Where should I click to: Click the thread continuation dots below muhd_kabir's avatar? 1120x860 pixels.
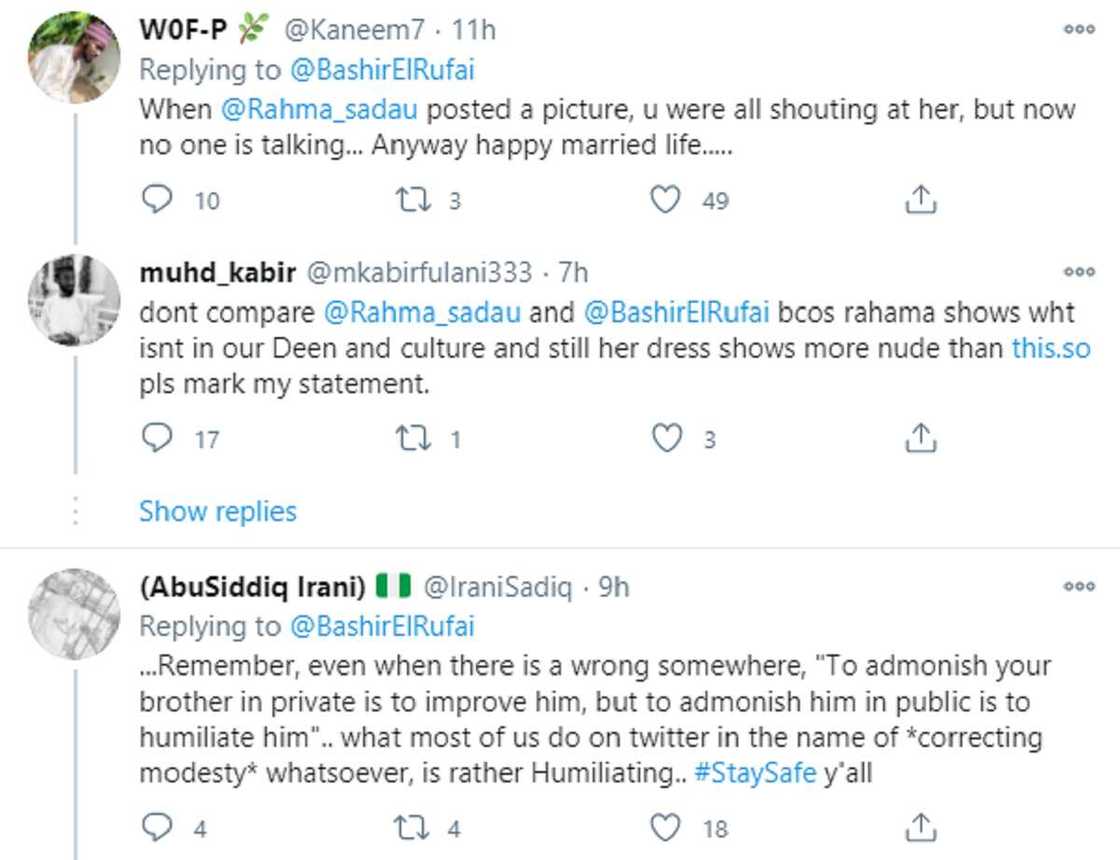[76, 511]
